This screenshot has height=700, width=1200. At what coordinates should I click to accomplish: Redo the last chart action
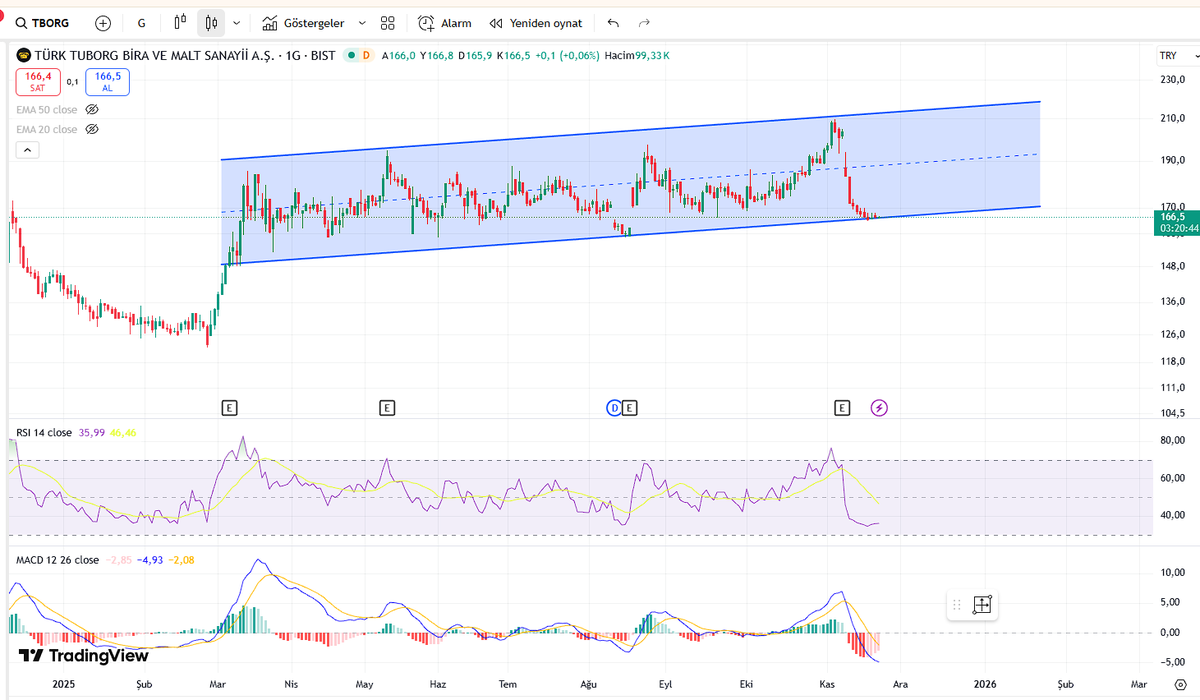click(644, 22)
